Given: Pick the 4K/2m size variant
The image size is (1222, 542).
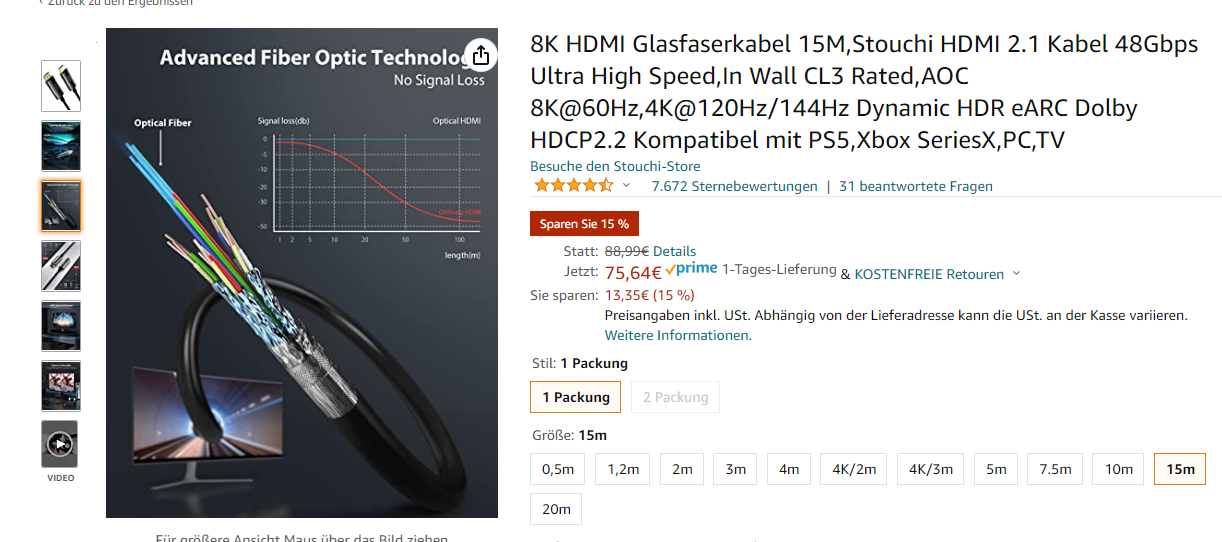Looking at the screenshot, I should click(x=854, y=469).
